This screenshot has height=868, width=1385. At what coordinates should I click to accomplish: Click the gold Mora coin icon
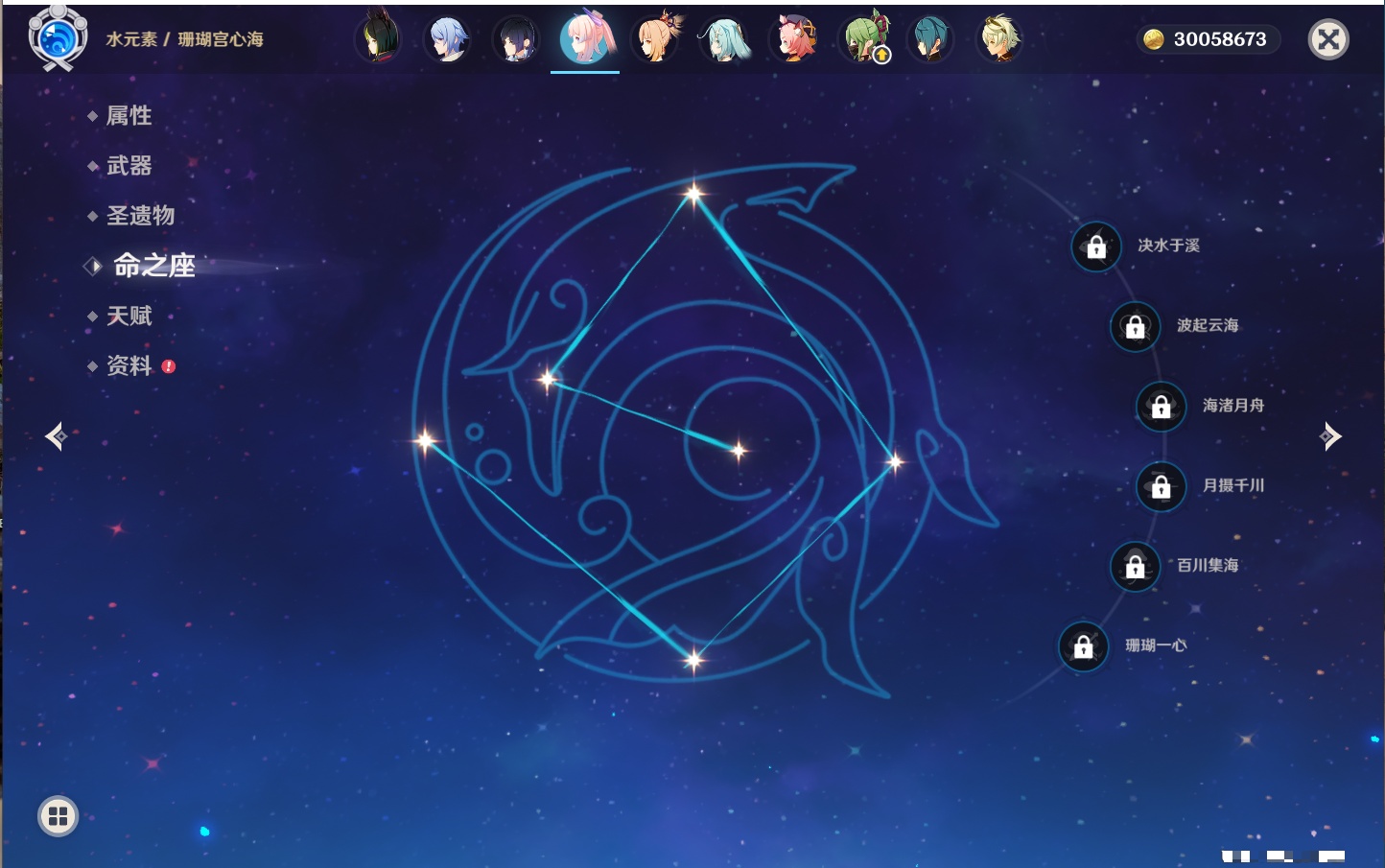(1154, 39)
